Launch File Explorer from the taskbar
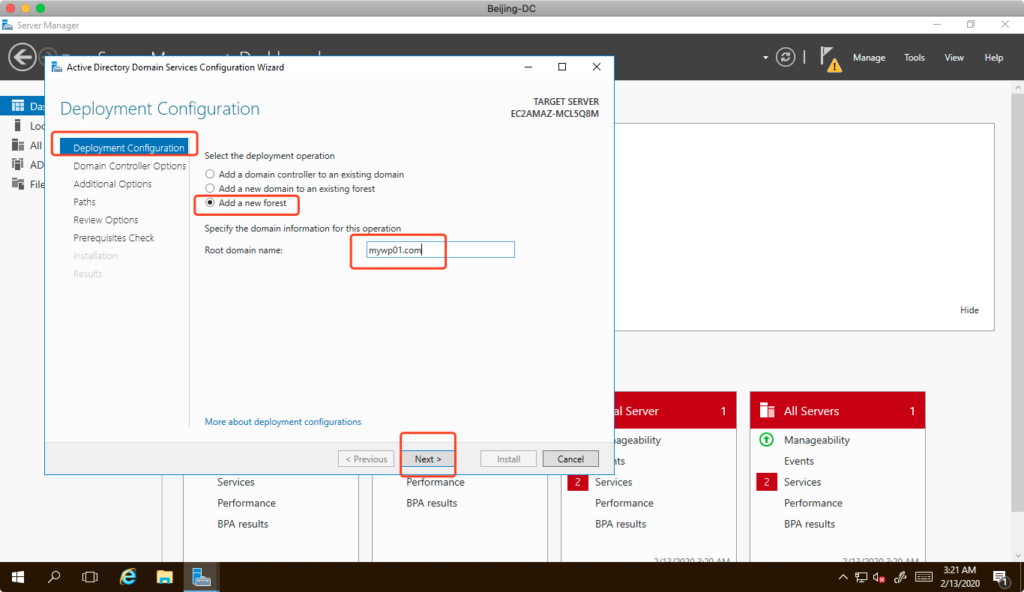Viewport: 1024px width, 592px height. pos(165,577)
